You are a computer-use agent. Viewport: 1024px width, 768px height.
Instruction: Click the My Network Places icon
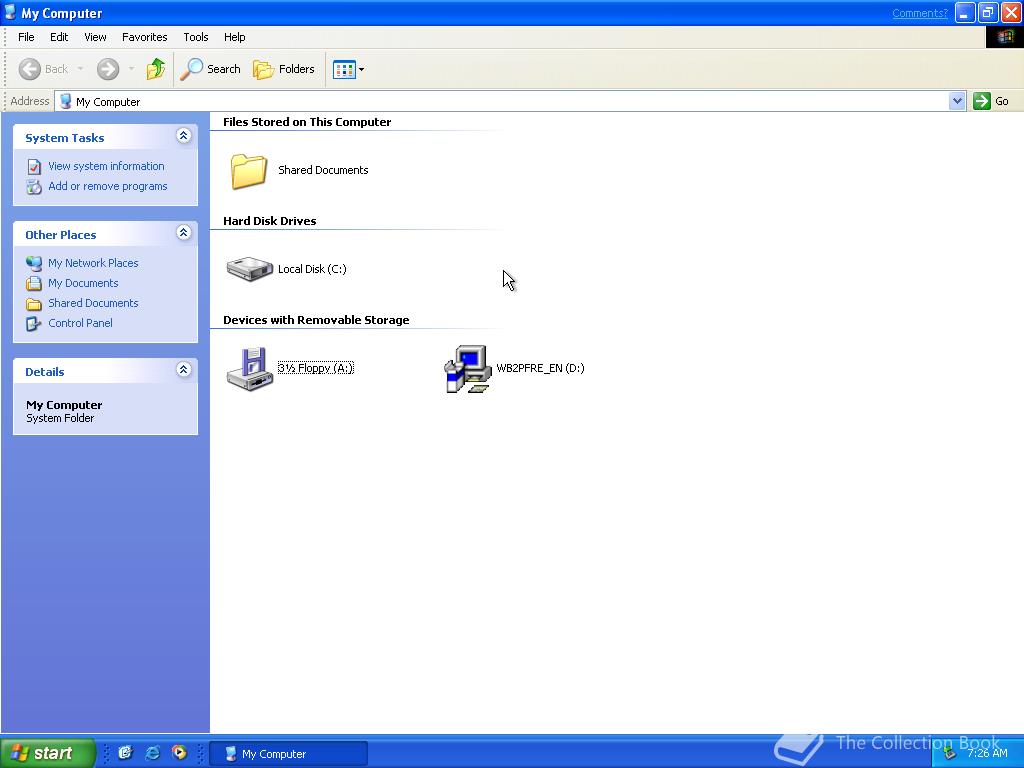[x=34, y=263]
